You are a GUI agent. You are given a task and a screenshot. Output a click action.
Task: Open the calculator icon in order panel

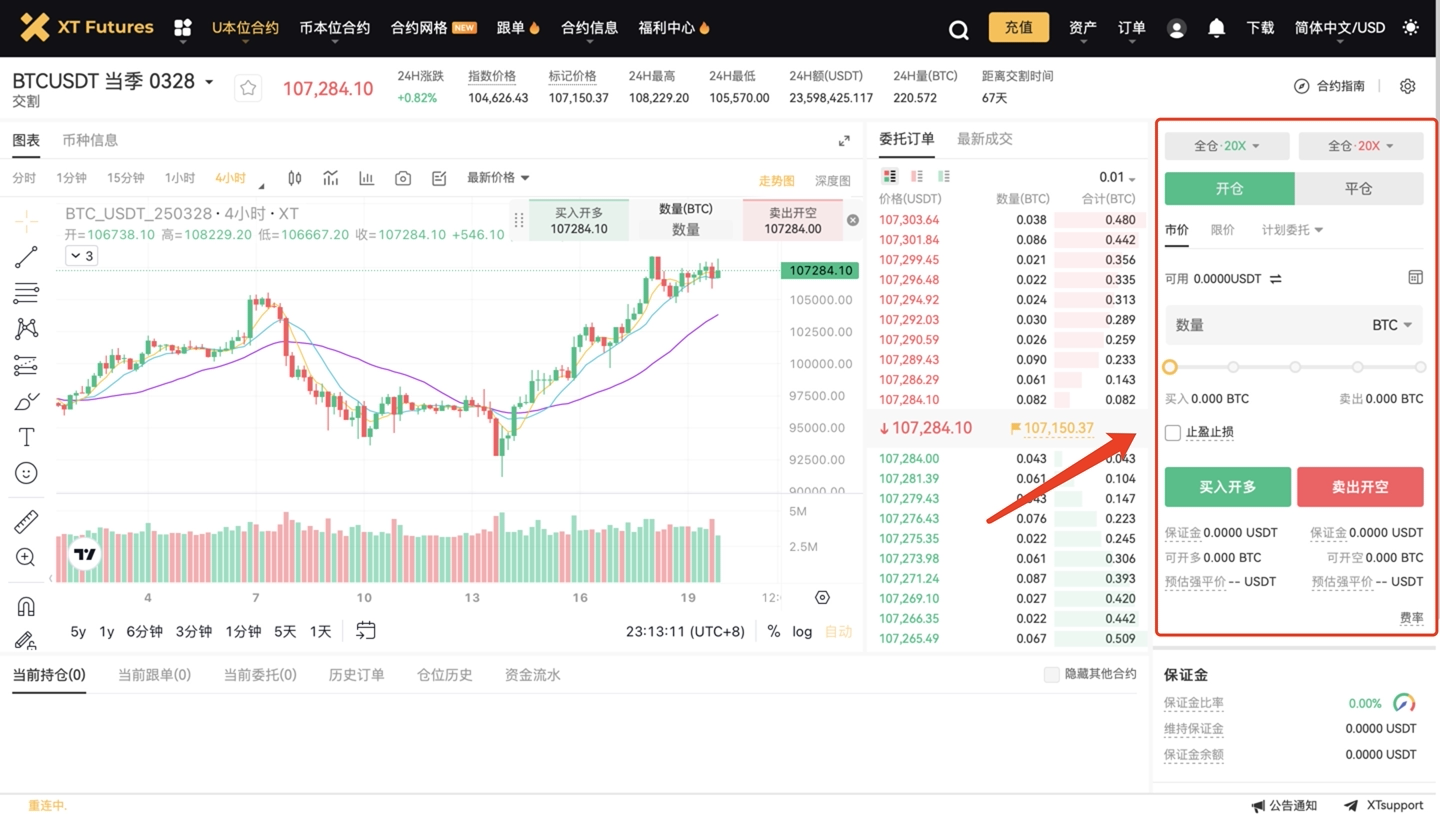point(1414,277)
